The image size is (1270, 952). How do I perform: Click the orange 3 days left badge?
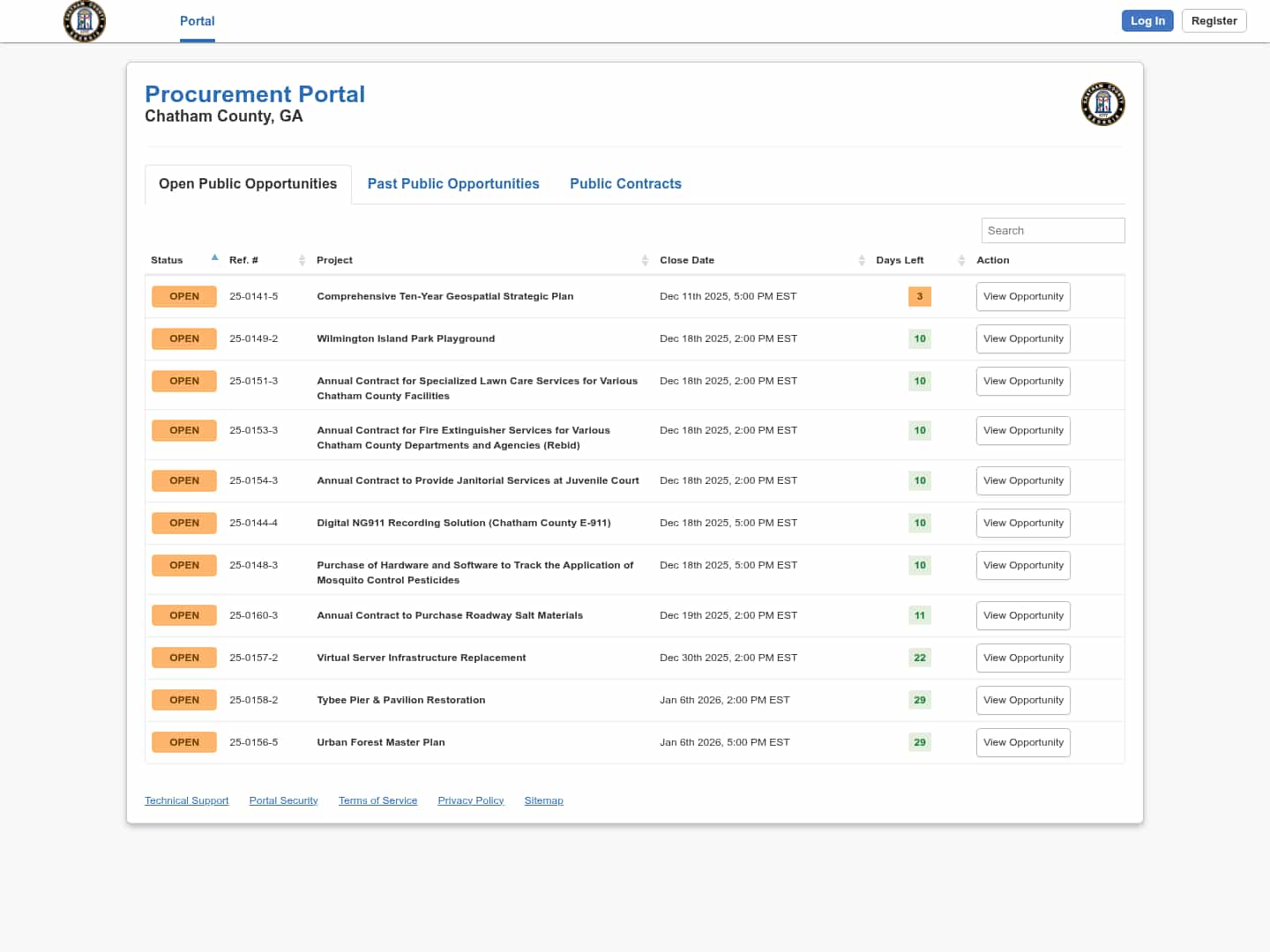pyautogui.click(x=919, y=297)
